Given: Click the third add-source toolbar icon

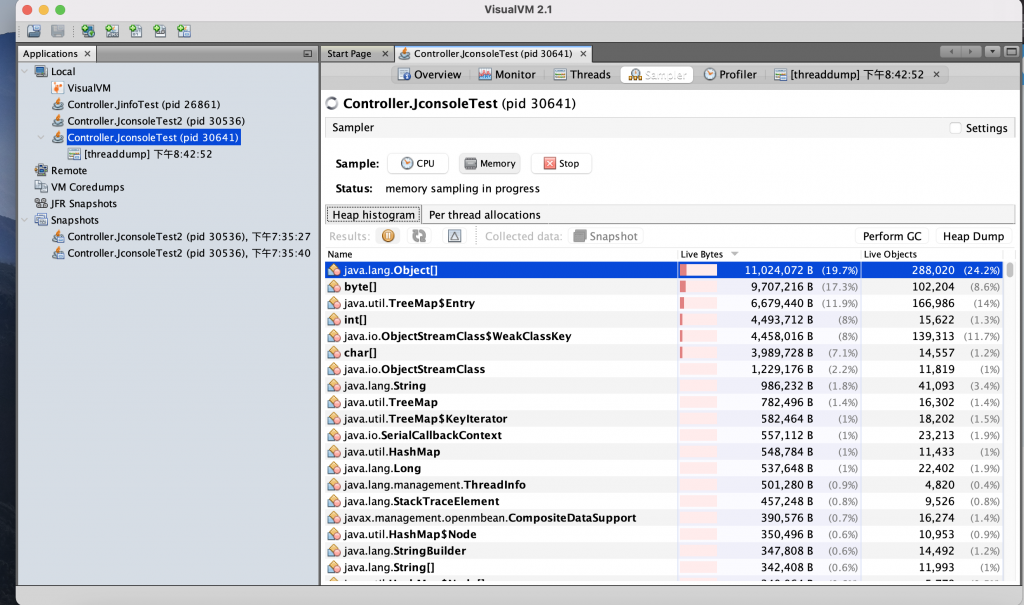Looking at the screenshot, I should coord(136,31).
